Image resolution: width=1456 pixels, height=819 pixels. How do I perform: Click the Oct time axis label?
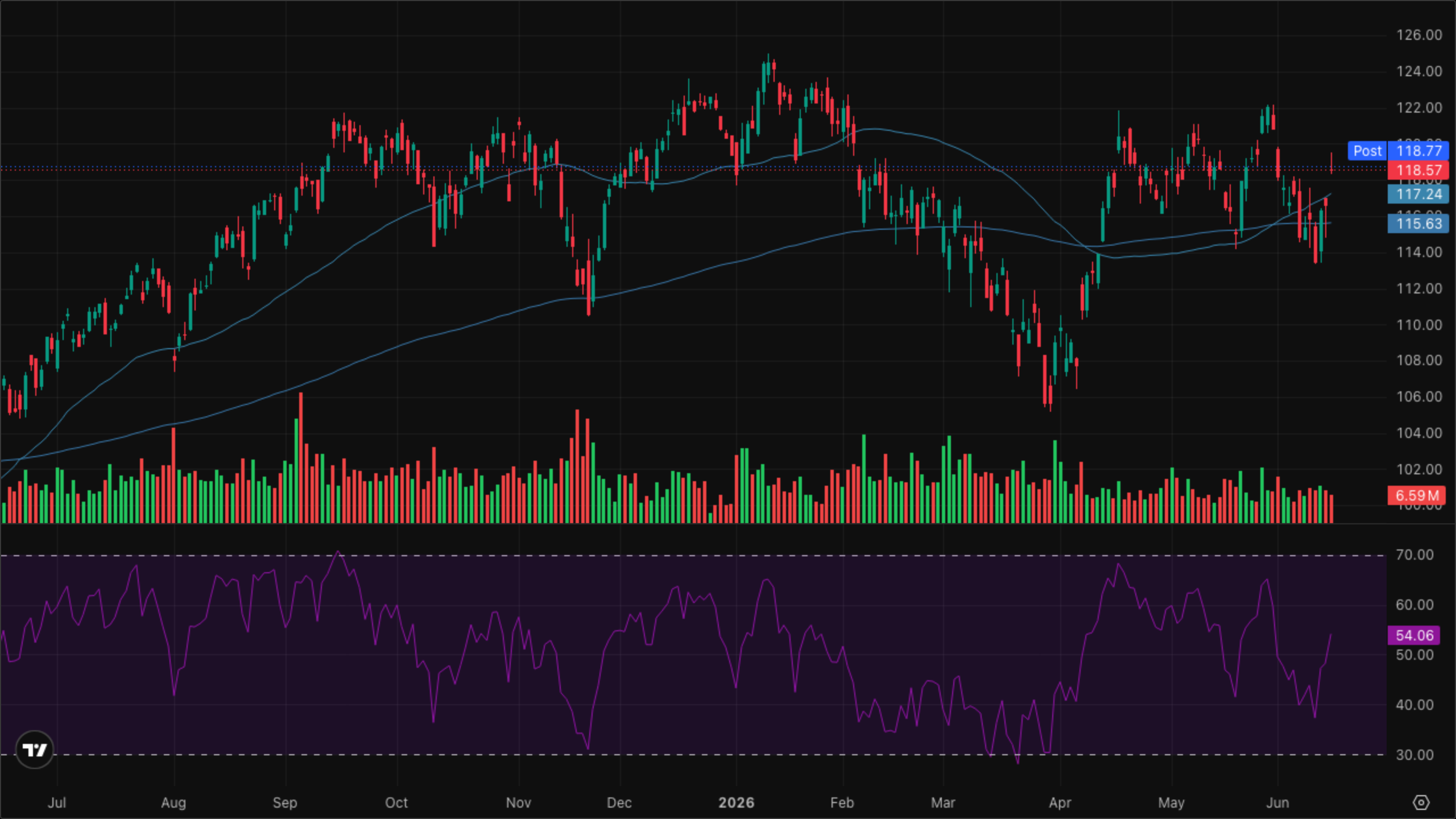coord(396,803)
